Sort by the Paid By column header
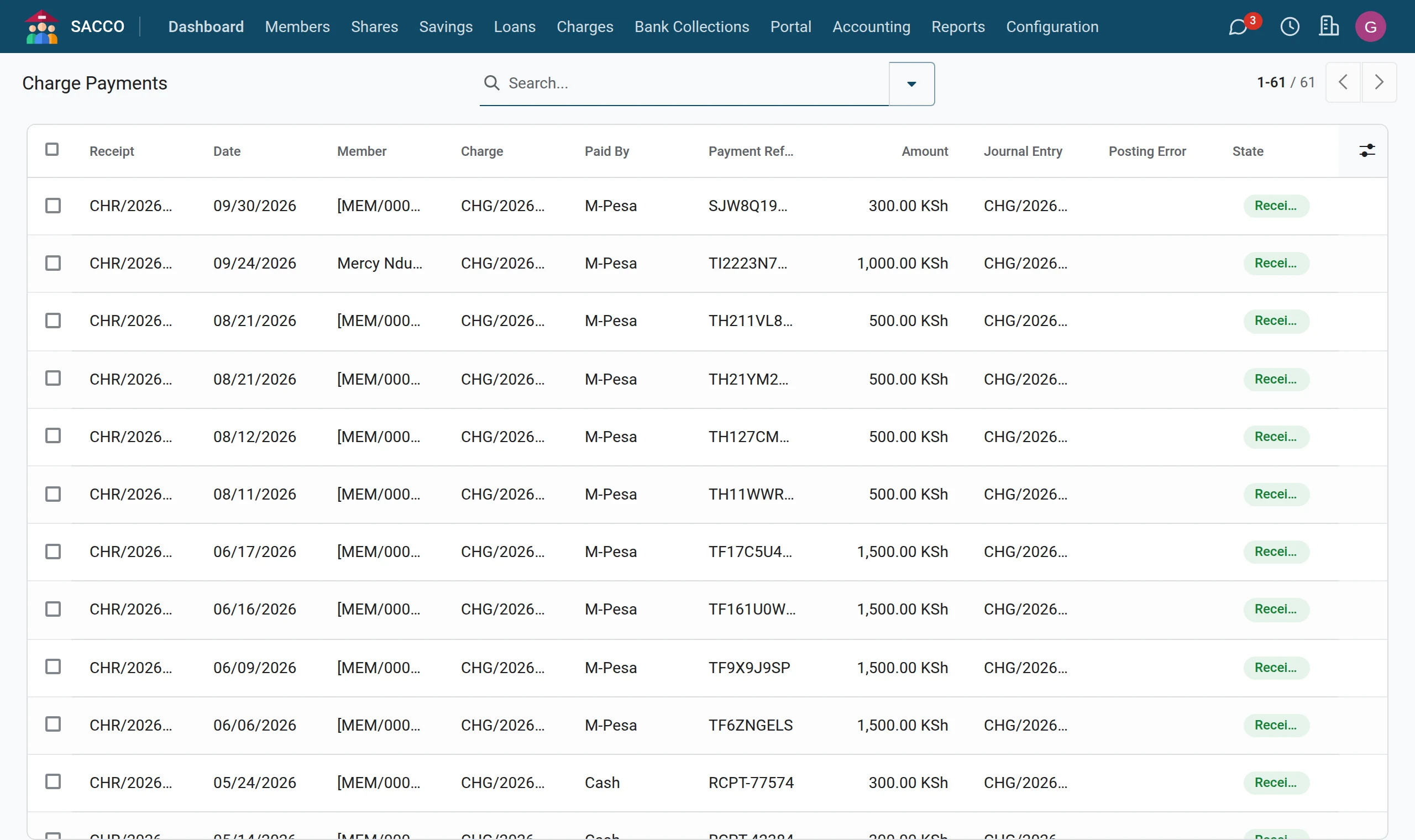Image resolution: width=1415 pixels, height=840 pixels. click(607, 151)
